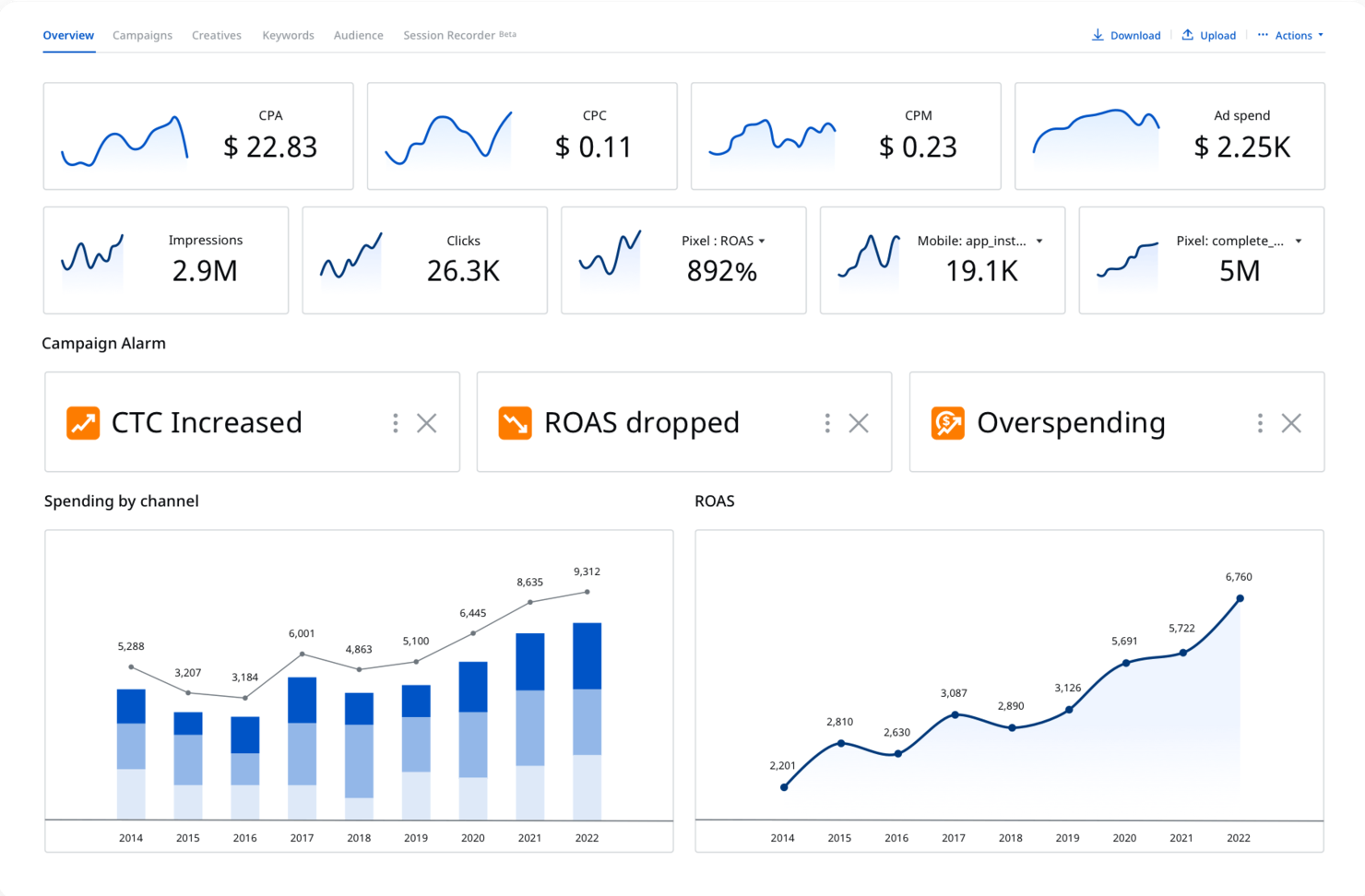The width and height of the screenshot is (1365, 896).
Task: Click the CTC Increased alarm trend icon
Action: tap(82, 422)
